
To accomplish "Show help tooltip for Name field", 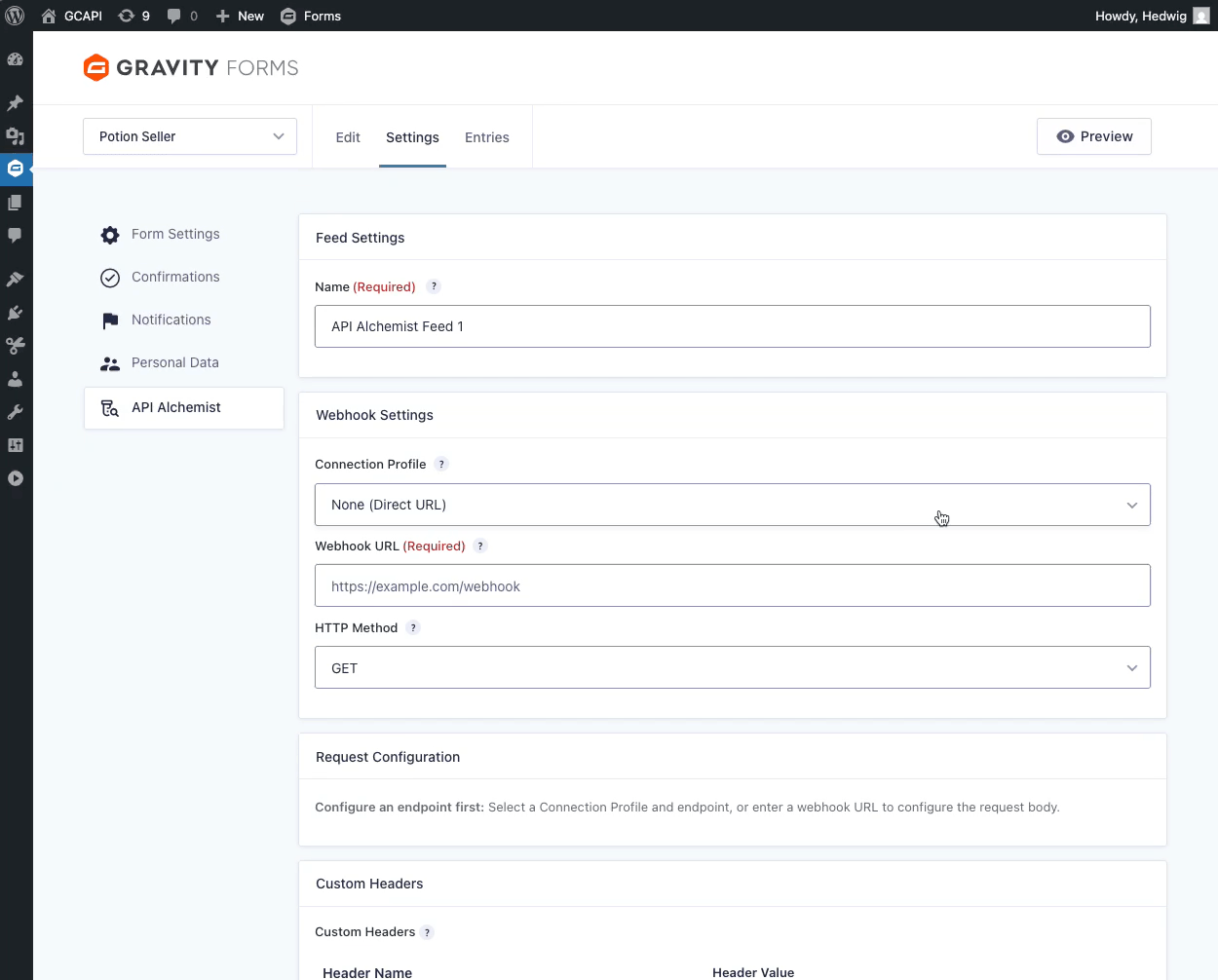I will click(x=435, y=286).
